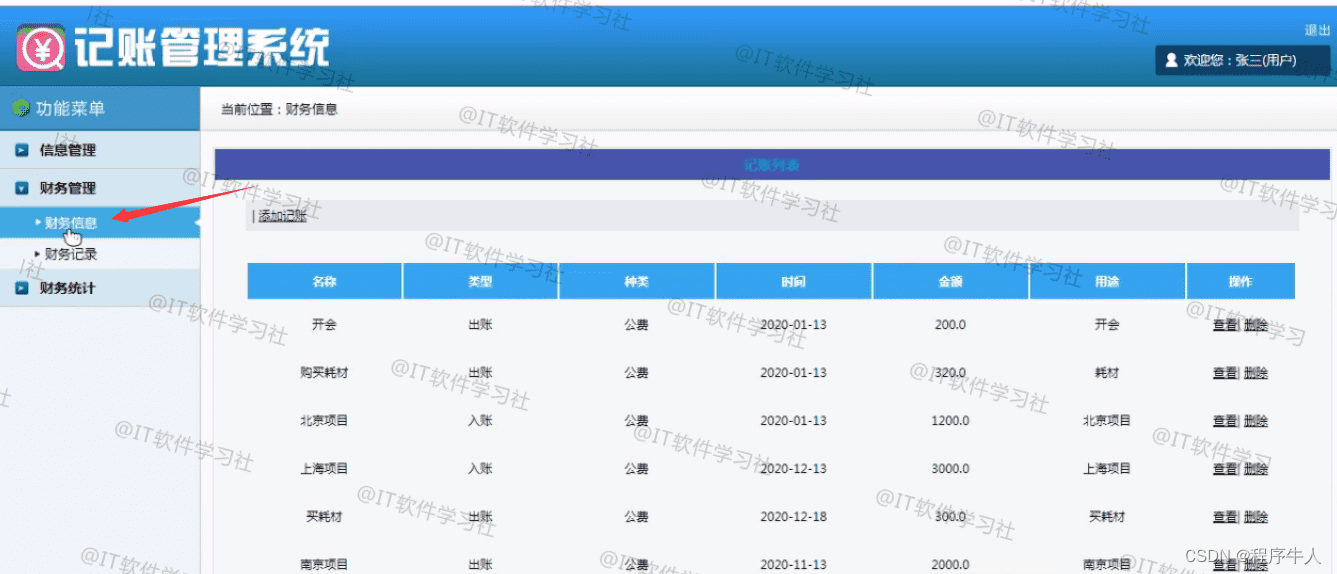Click the 类型 column header

[x=480, y=281]
